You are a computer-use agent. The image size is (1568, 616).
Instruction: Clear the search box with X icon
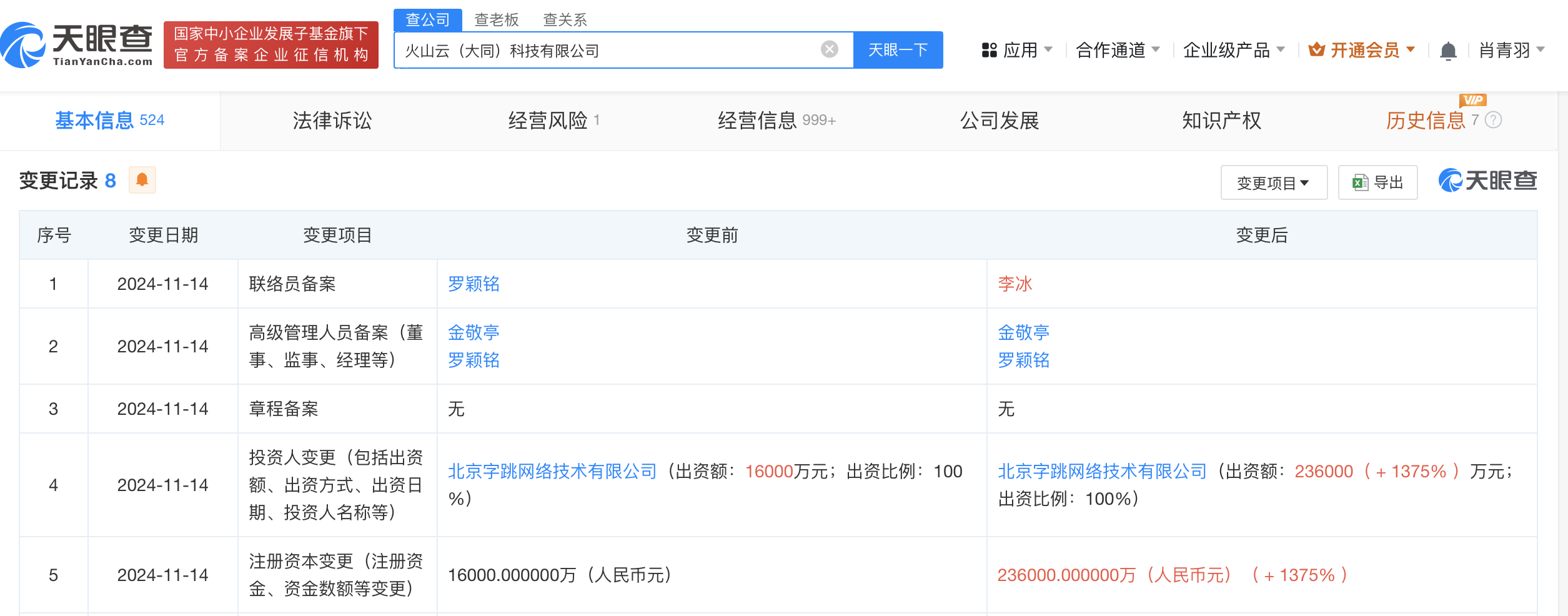coord(829,49)
